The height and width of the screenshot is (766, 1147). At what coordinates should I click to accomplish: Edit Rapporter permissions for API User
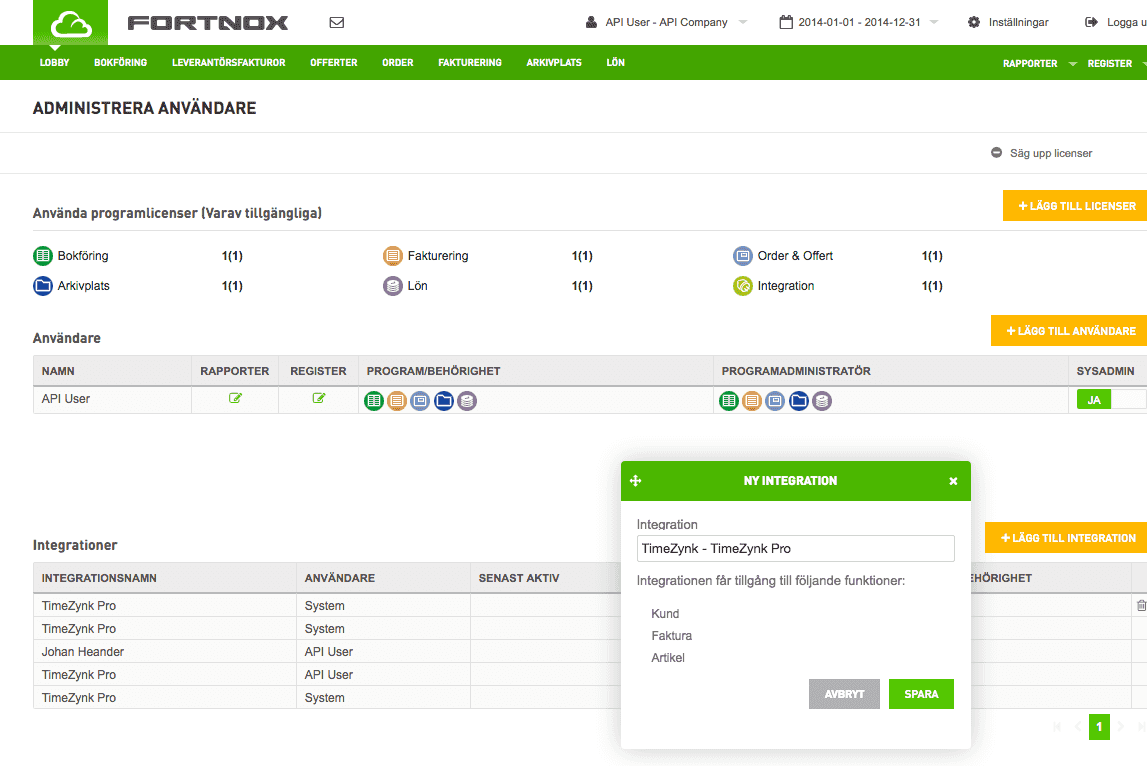coord(235,398)
